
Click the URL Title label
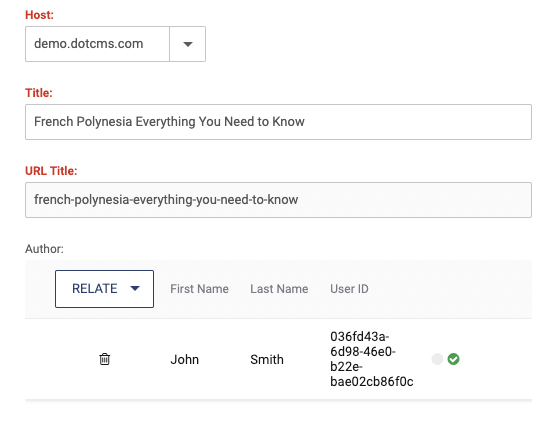pyautogui.click(x=51, y=171)
